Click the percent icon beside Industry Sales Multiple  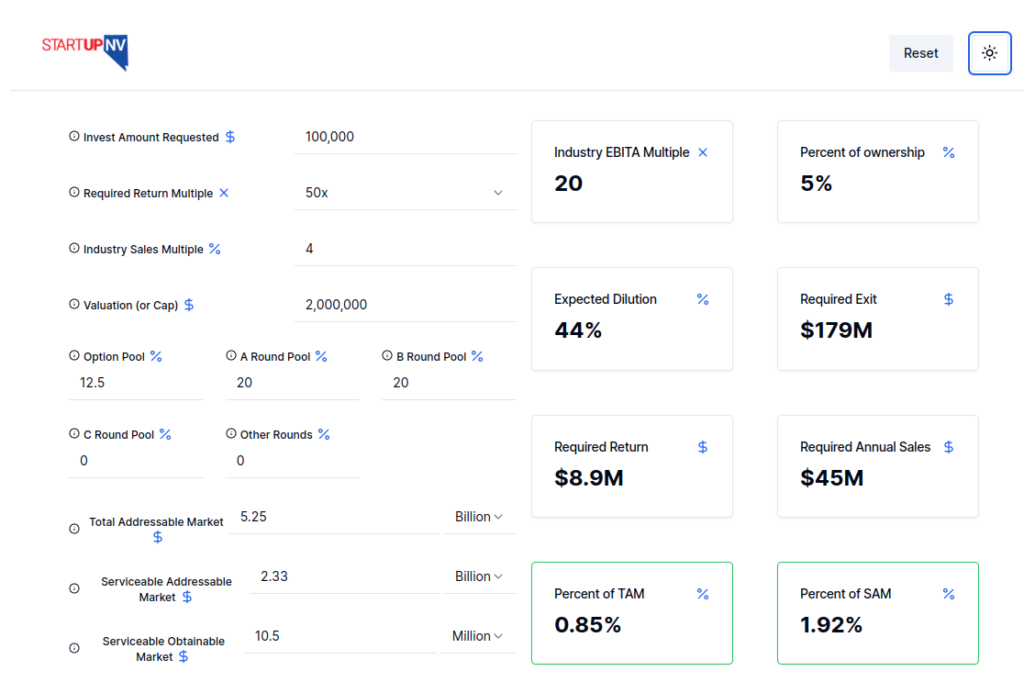coord(215,248)
